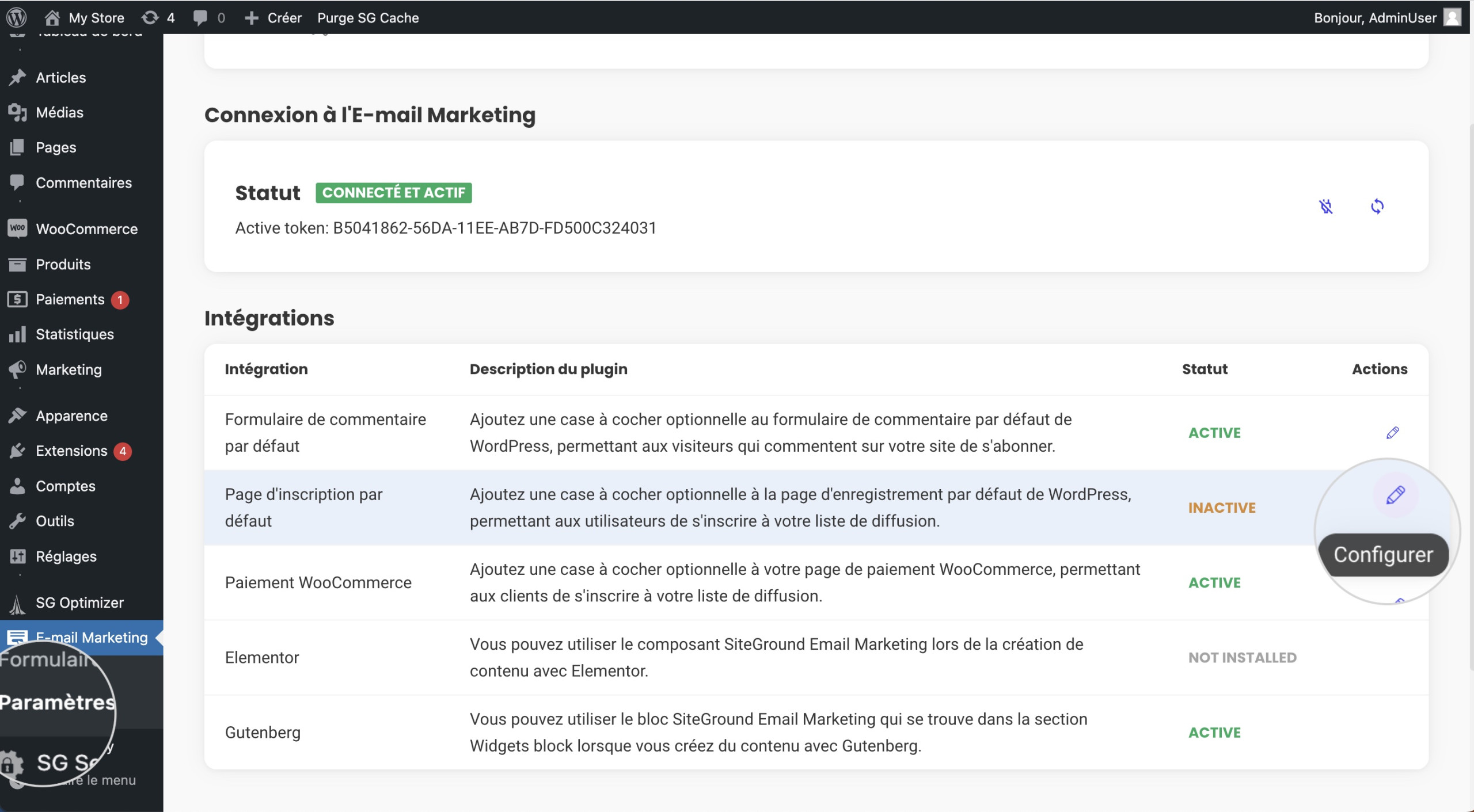Click NOT INSTALLED status for Elementor
The height and width of the screenshot is (812, 1474).
1243,657
